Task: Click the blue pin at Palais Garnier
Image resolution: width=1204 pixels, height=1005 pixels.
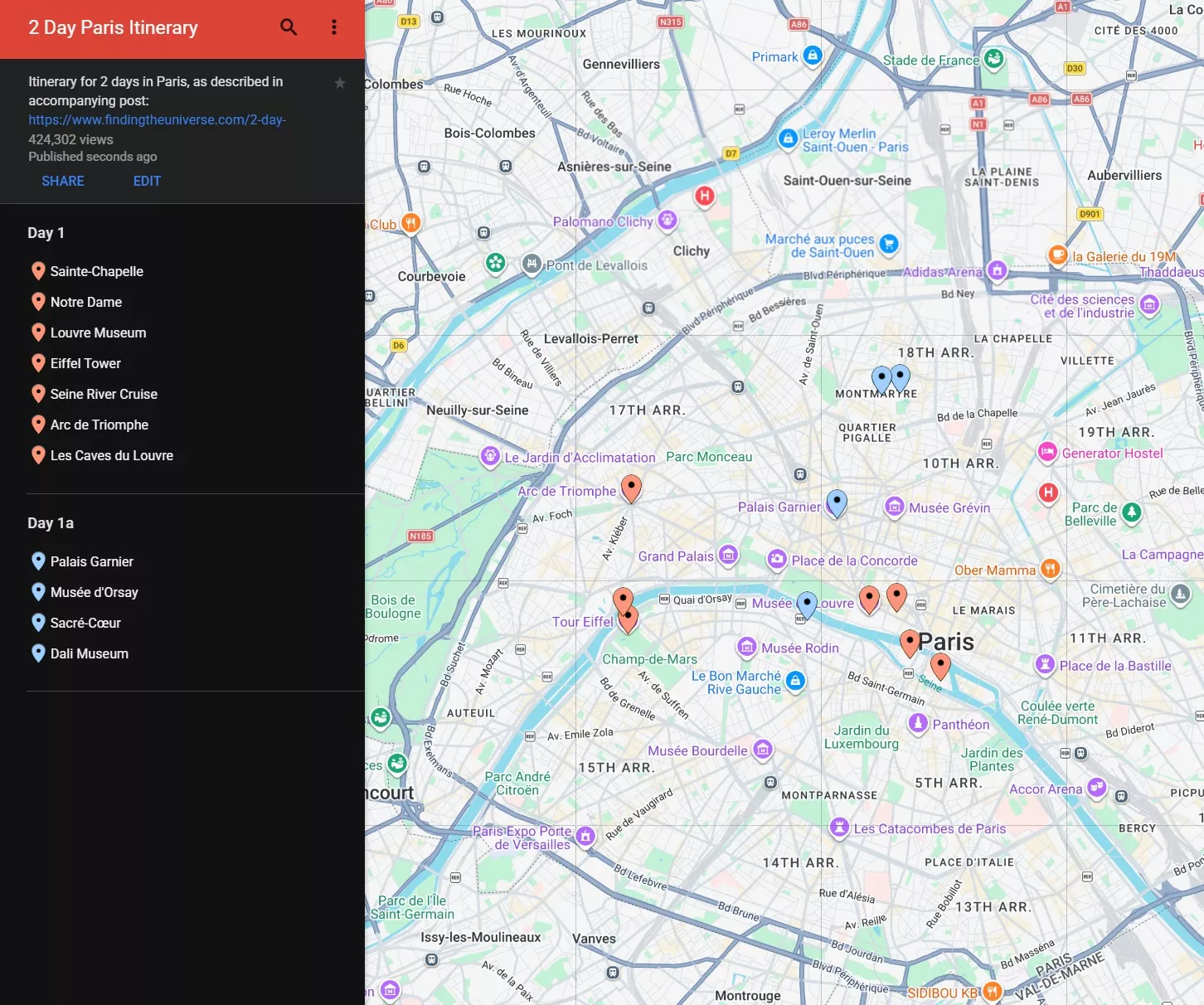Action: pyautogui.click(x=837, y=503)
